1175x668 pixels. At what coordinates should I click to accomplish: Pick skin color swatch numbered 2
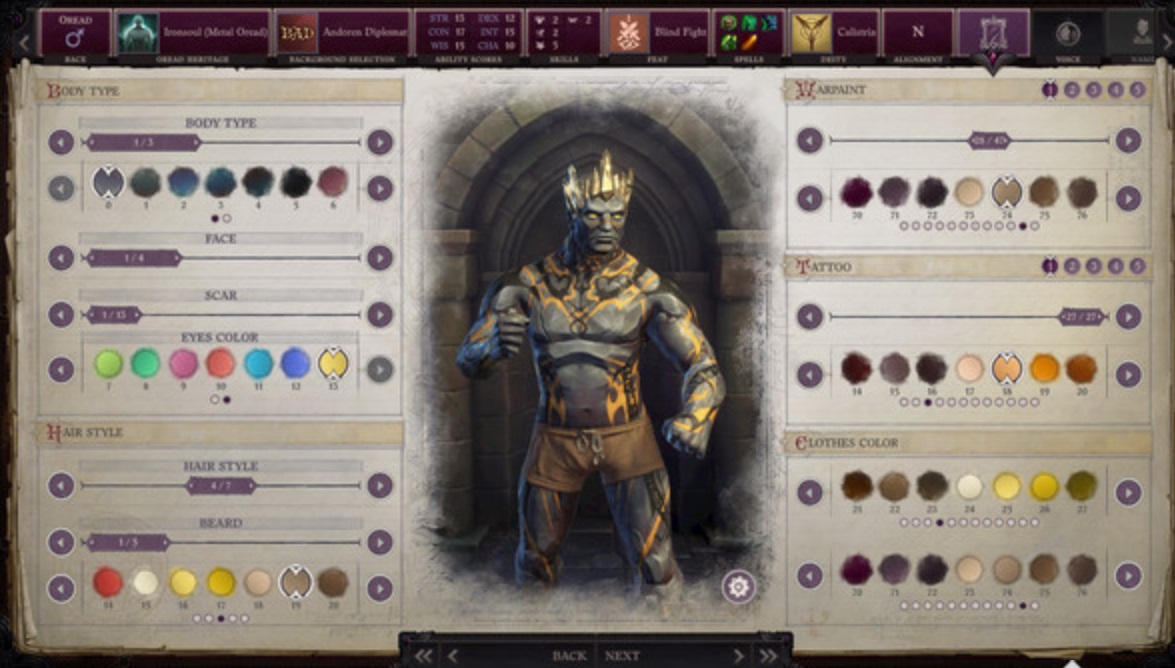[183, 182]
